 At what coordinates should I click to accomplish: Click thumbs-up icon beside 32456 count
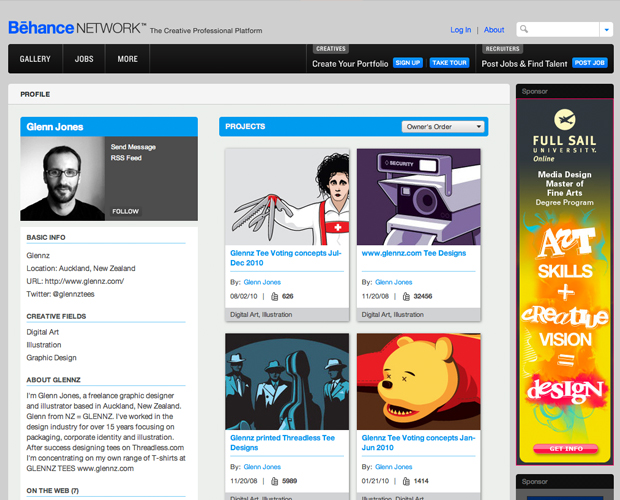coord(406,296)
